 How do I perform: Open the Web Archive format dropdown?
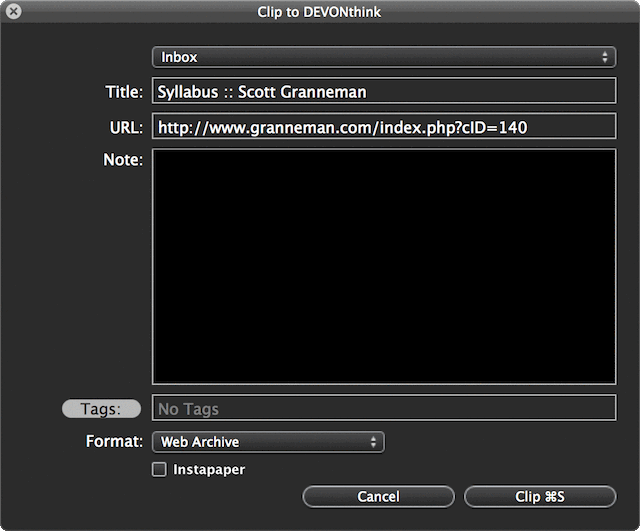[x=268, y=442]
